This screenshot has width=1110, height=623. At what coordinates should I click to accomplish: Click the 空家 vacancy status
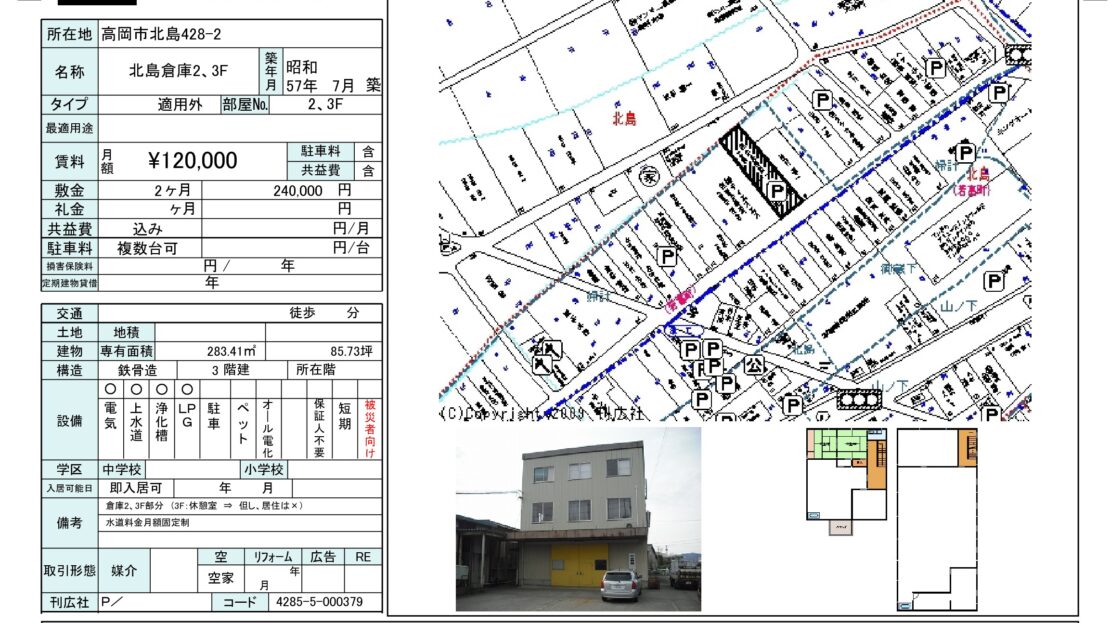click(x=221, y=578)
